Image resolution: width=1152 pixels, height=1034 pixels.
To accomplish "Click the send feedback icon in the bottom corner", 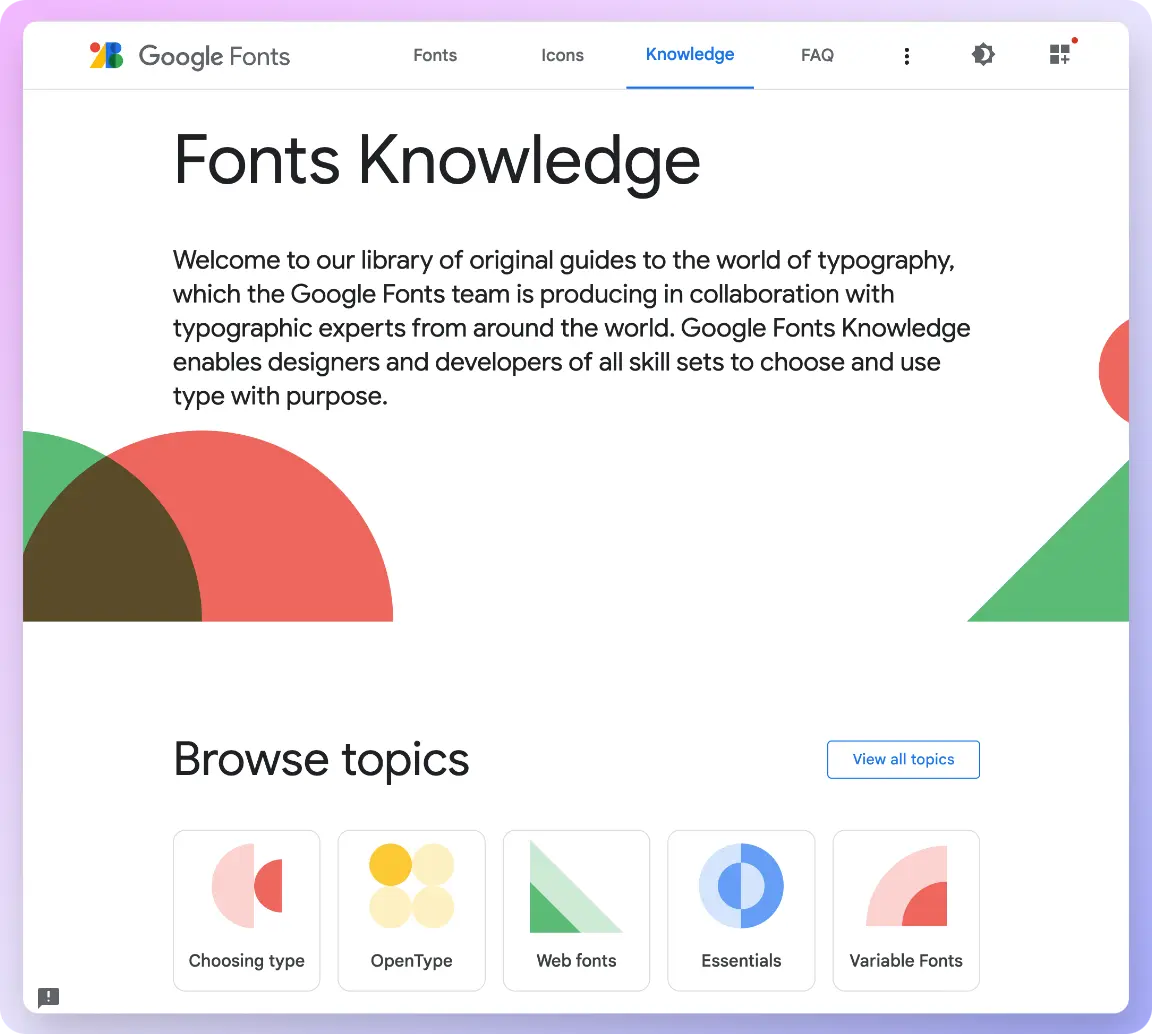I will coord(48,996).
